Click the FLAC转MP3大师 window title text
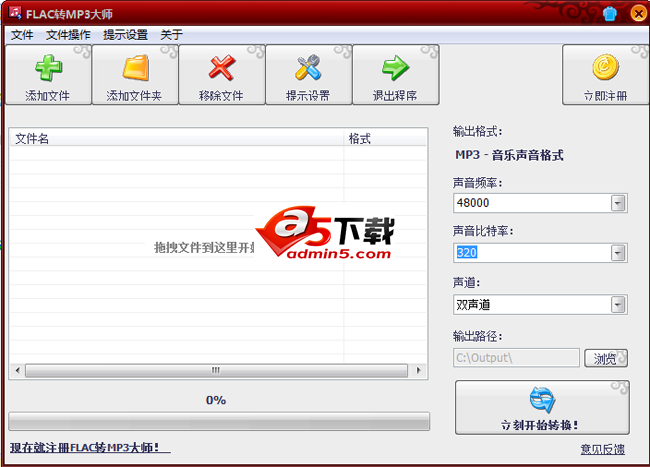 (x=69, y=14)
